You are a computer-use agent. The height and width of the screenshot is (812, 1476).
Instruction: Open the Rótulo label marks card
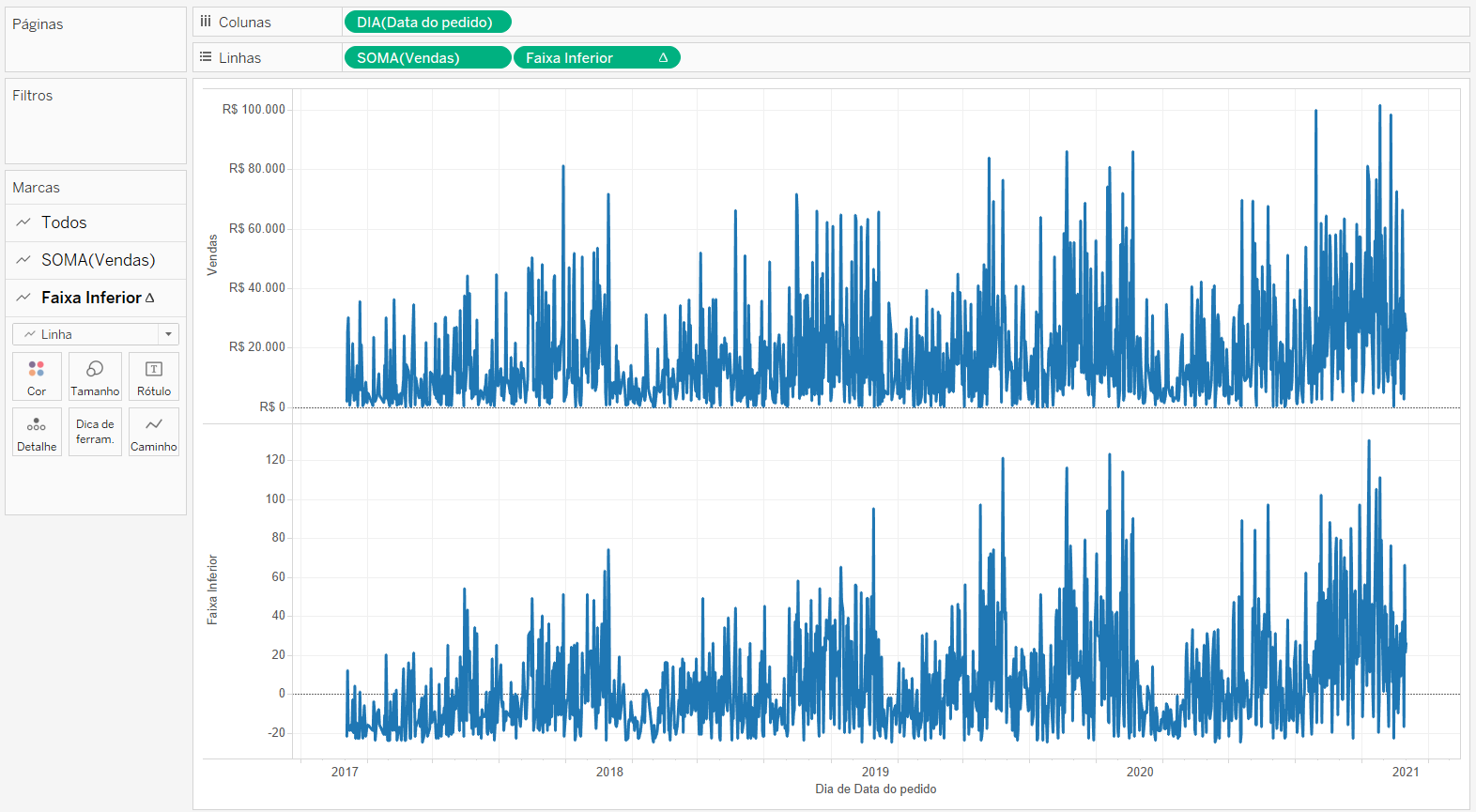coord(154,376)
